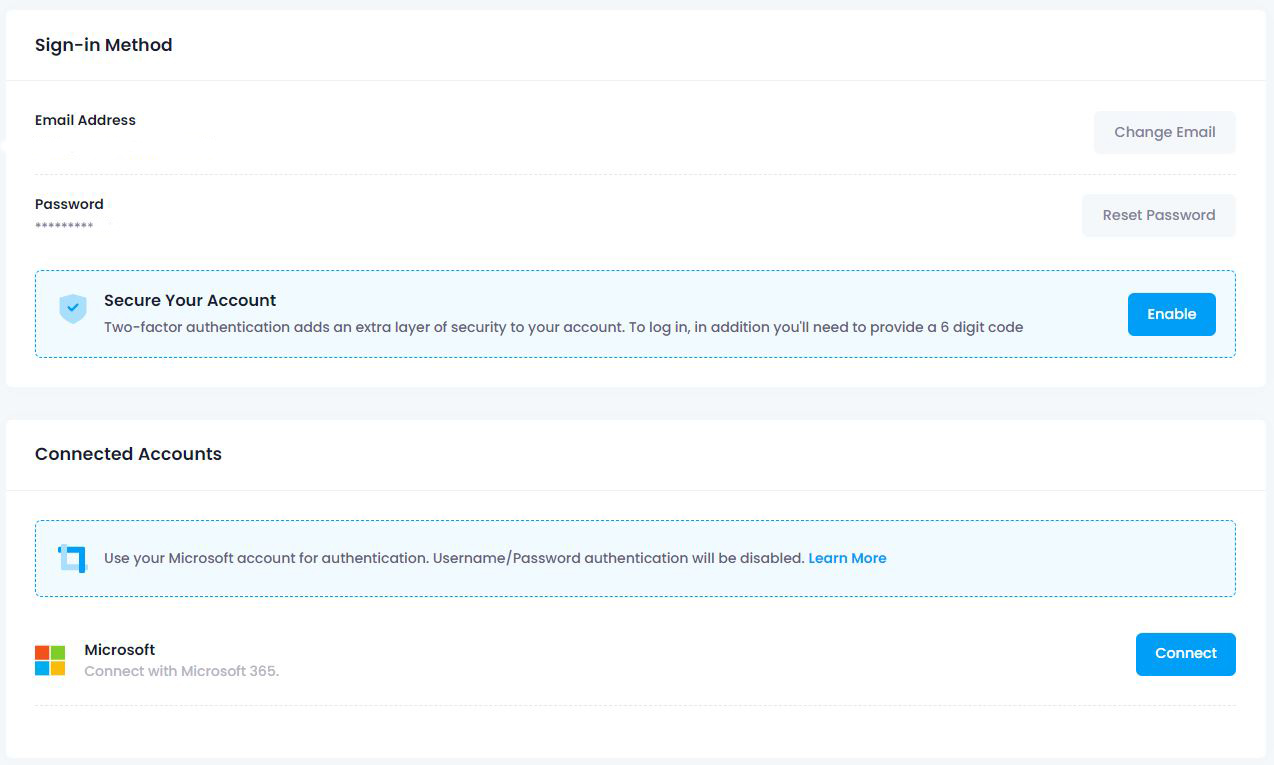Select the Connect with Microsoft 365 text
1274x765 pixels.
coord(181,671)
